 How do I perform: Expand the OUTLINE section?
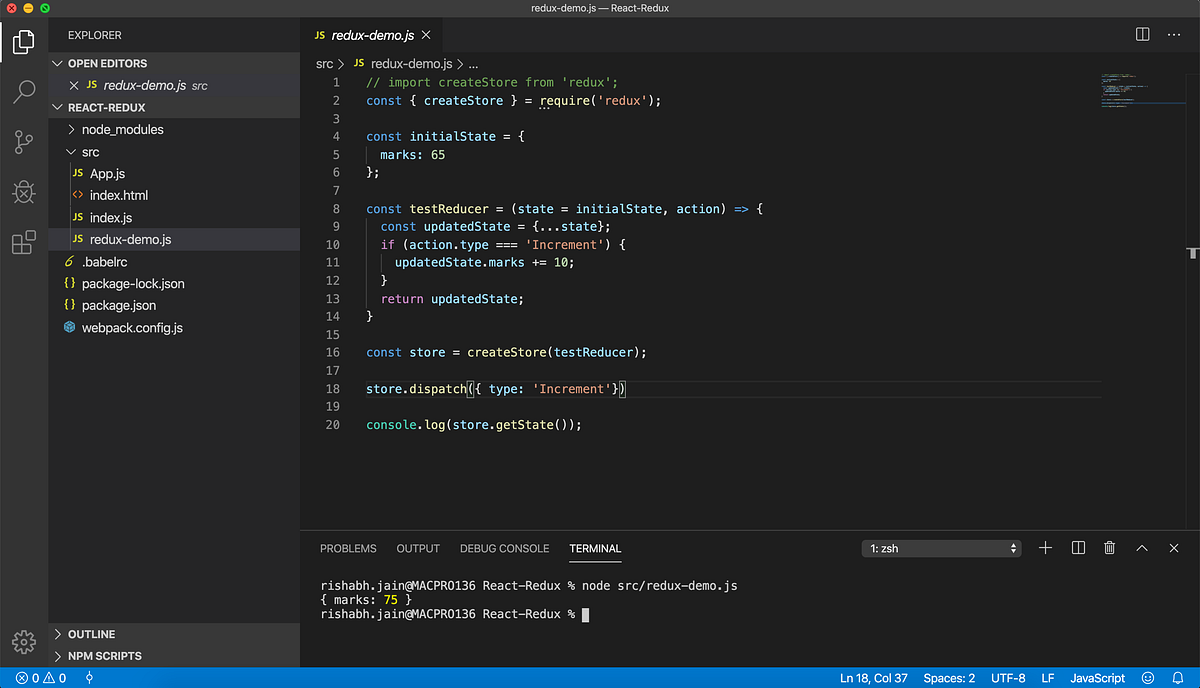tap(90, 633)
